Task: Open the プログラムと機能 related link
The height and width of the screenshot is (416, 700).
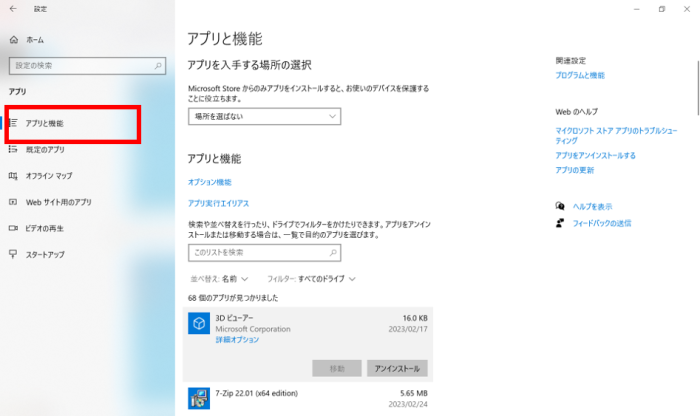Action: (x=580, y=75)
